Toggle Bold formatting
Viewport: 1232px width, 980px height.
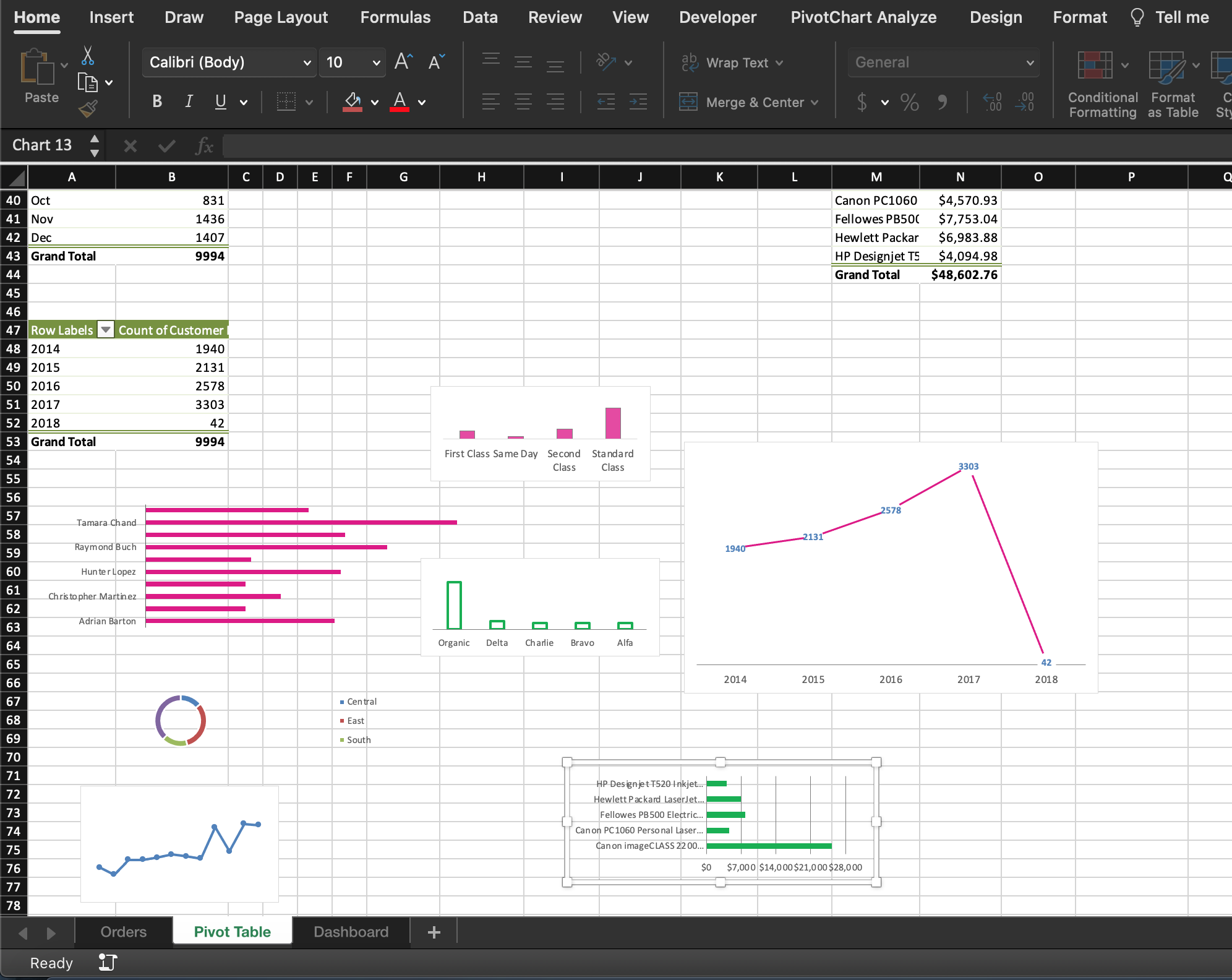[157, 102]
